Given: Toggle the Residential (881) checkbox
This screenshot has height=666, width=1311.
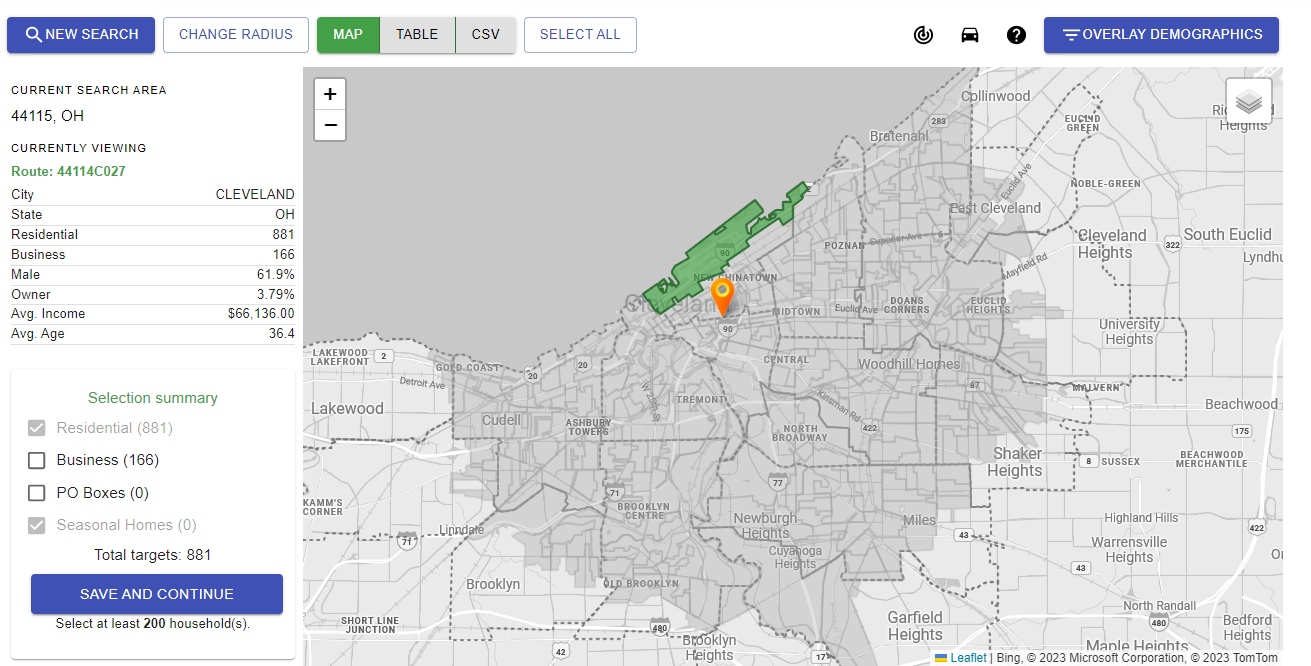Looking at the screenshot, I should tap(37, 428).
